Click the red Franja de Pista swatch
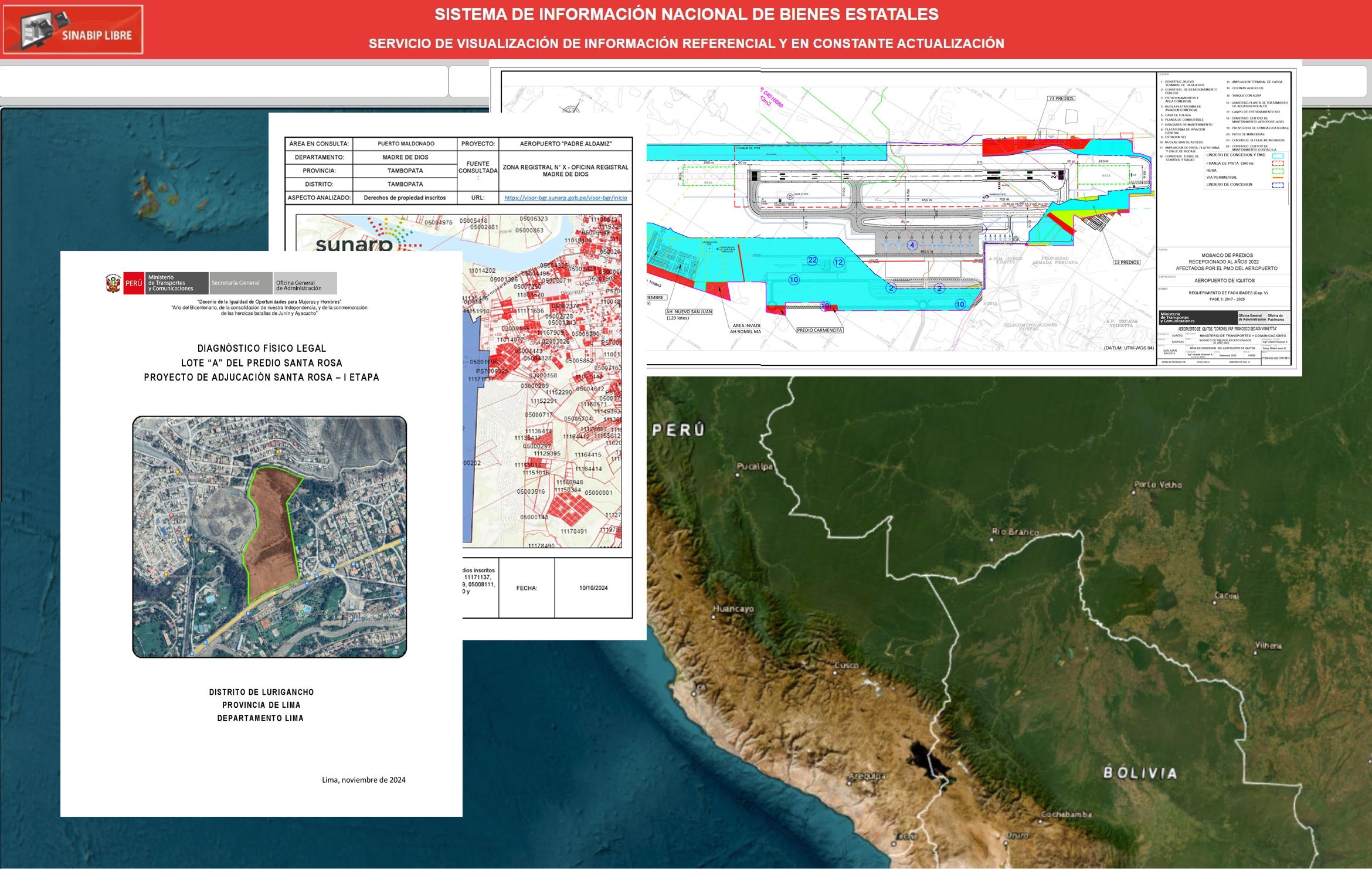 [x=1278, y=164]
